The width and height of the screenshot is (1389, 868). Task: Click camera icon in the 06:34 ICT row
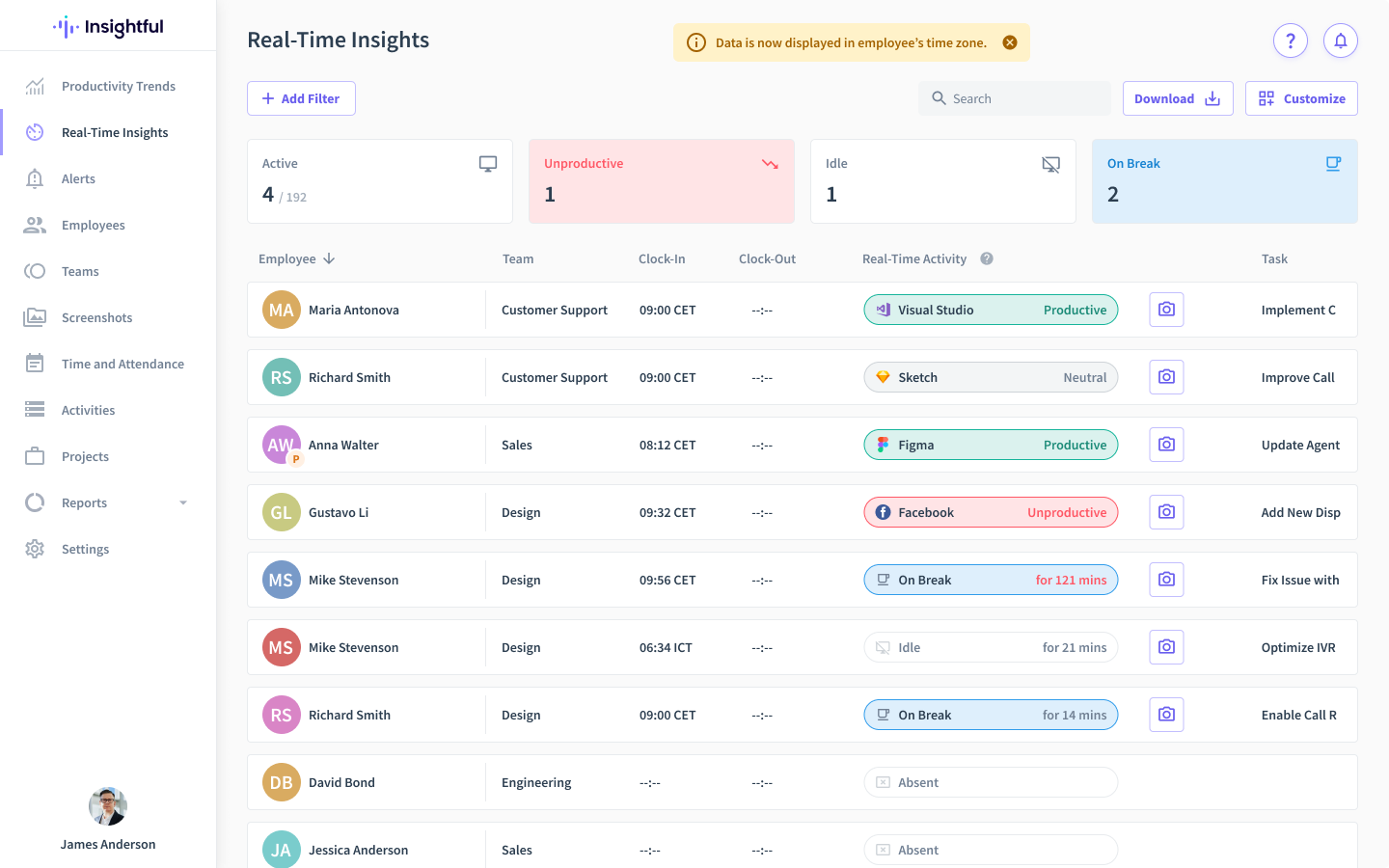1166,647
